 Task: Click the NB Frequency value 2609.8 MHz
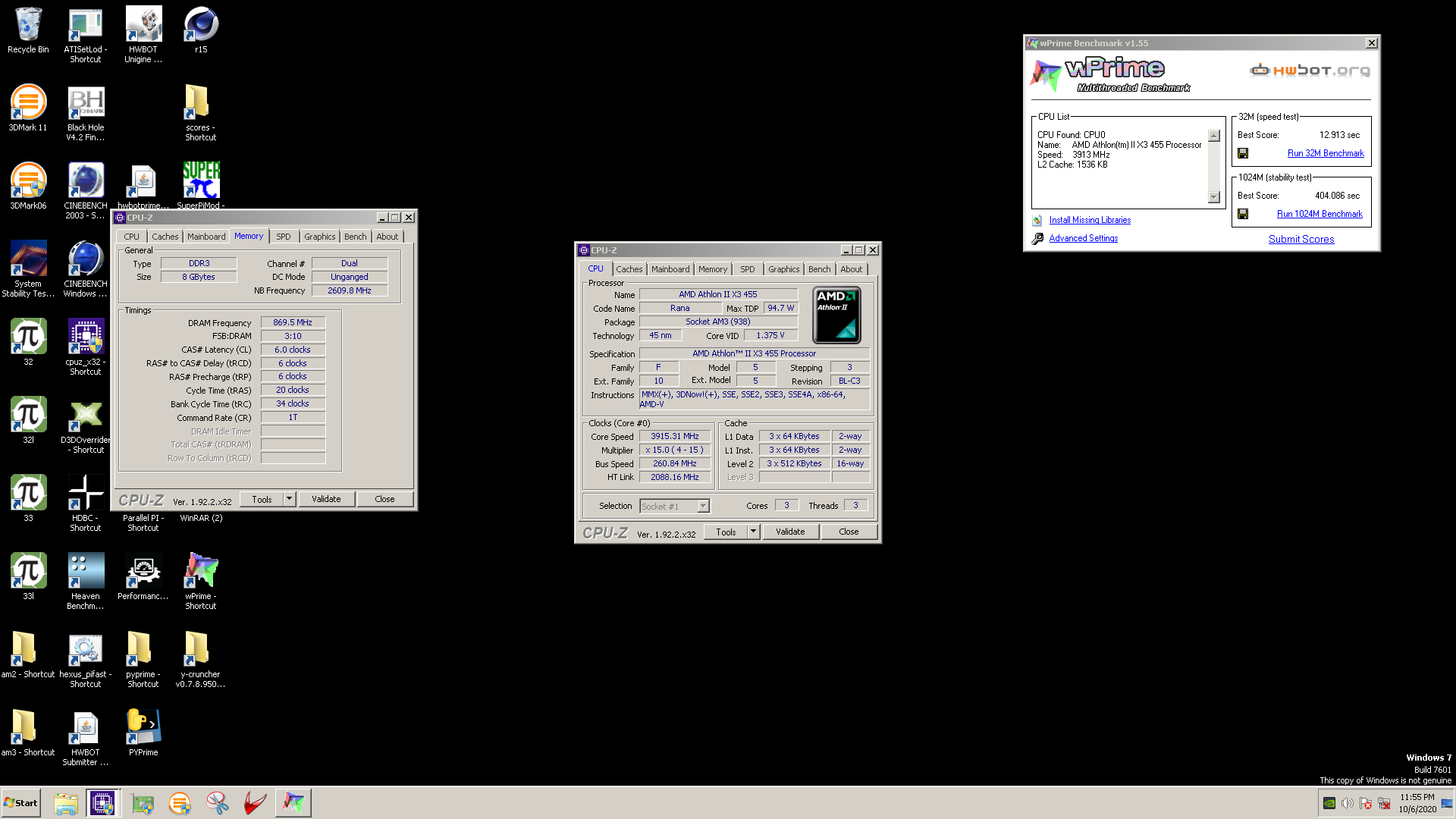point(350,290)
